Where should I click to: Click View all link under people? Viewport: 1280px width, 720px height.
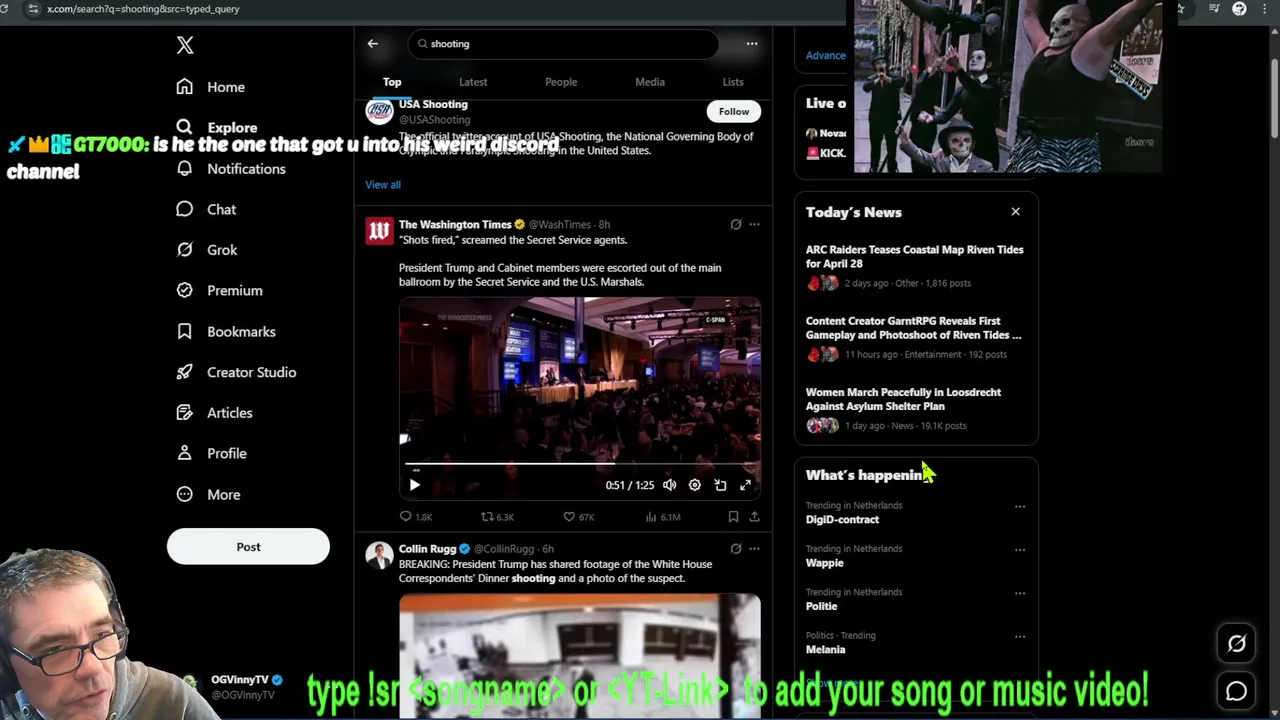click(x=383, y=184)
